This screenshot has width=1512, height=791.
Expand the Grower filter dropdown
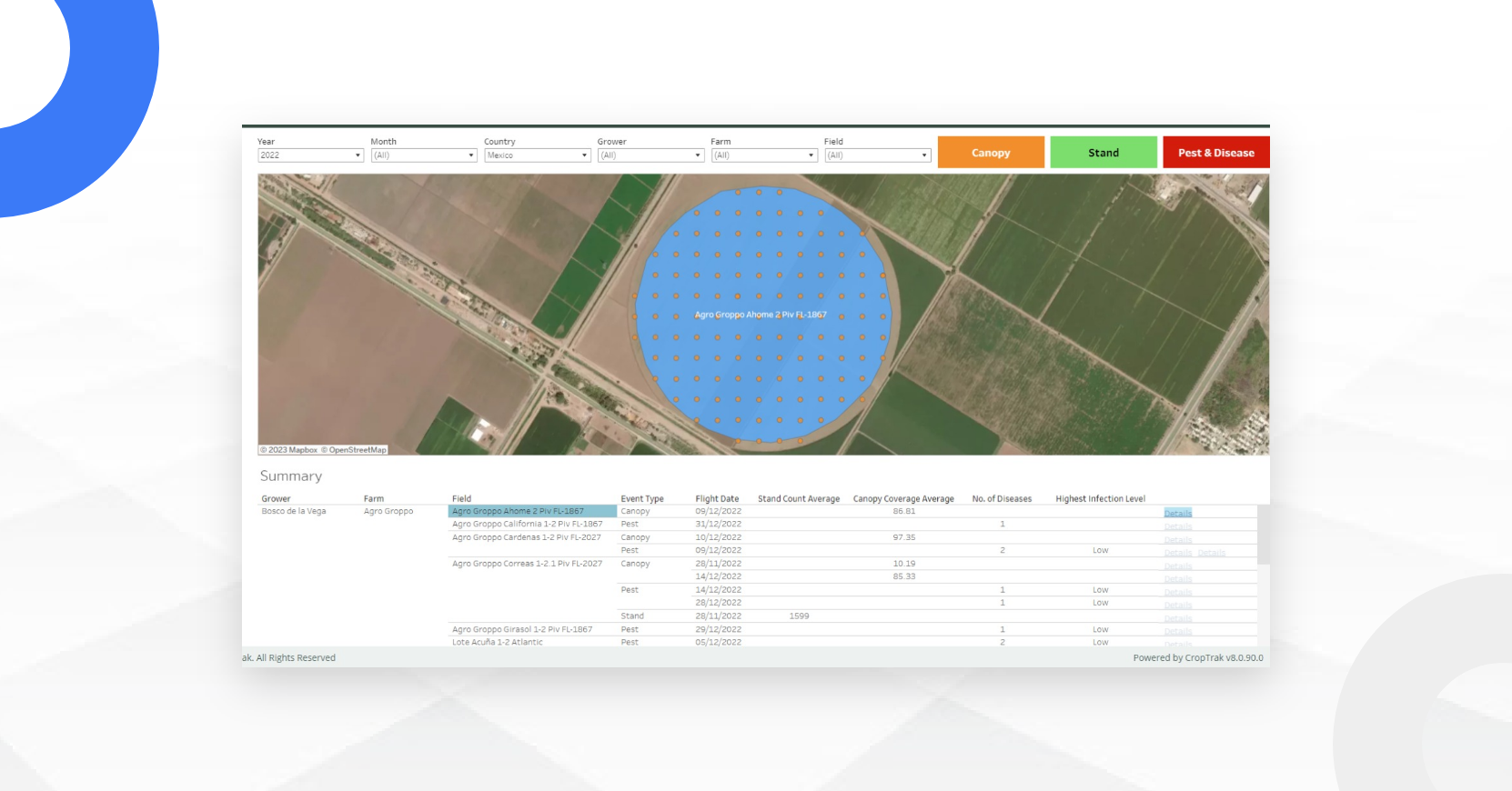(x=650, y=155)
